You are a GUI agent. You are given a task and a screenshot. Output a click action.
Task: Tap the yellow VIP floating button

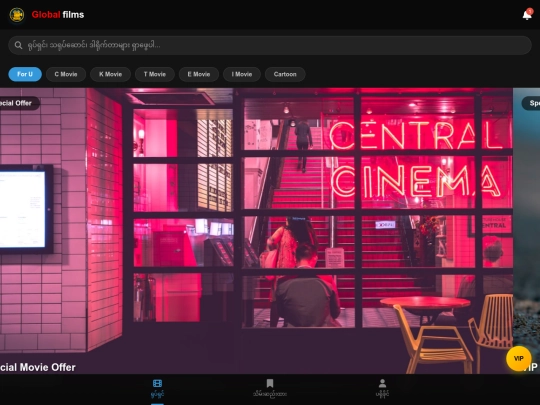pyautogui.click(x=519, y=359)
